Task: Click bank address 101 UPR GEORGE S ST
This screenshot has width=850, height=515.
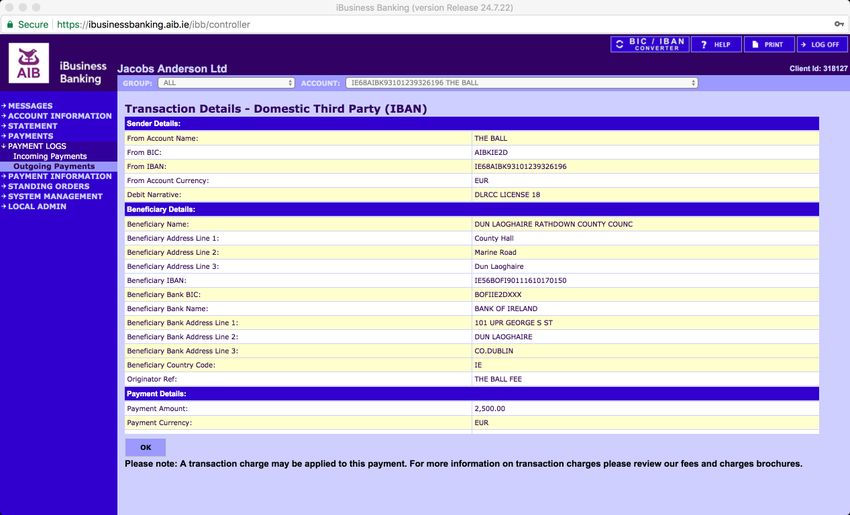Action: tap(513, 323)
